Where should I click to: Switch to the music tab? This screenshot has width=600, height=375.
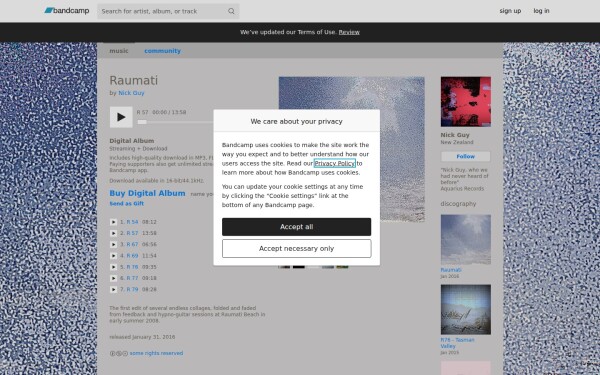coord(119,51)
